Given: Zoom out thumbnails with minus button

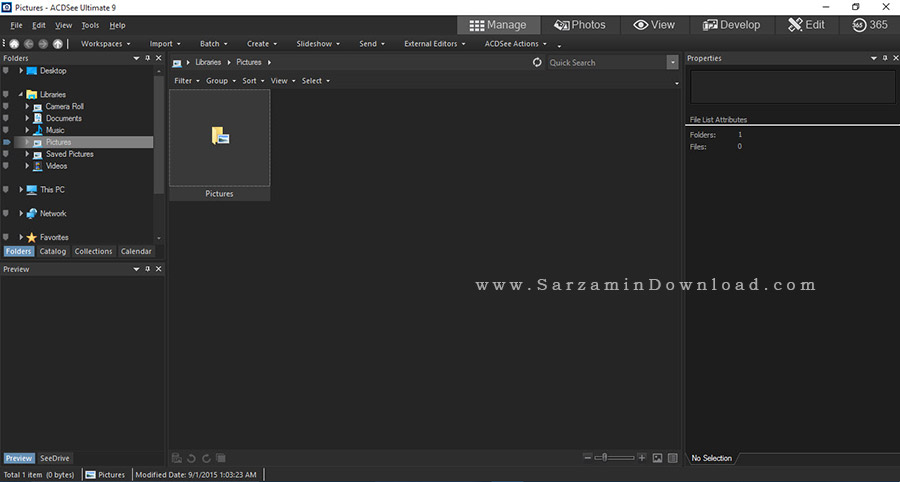Looking at the screenshot, I should tap(587, 457).
